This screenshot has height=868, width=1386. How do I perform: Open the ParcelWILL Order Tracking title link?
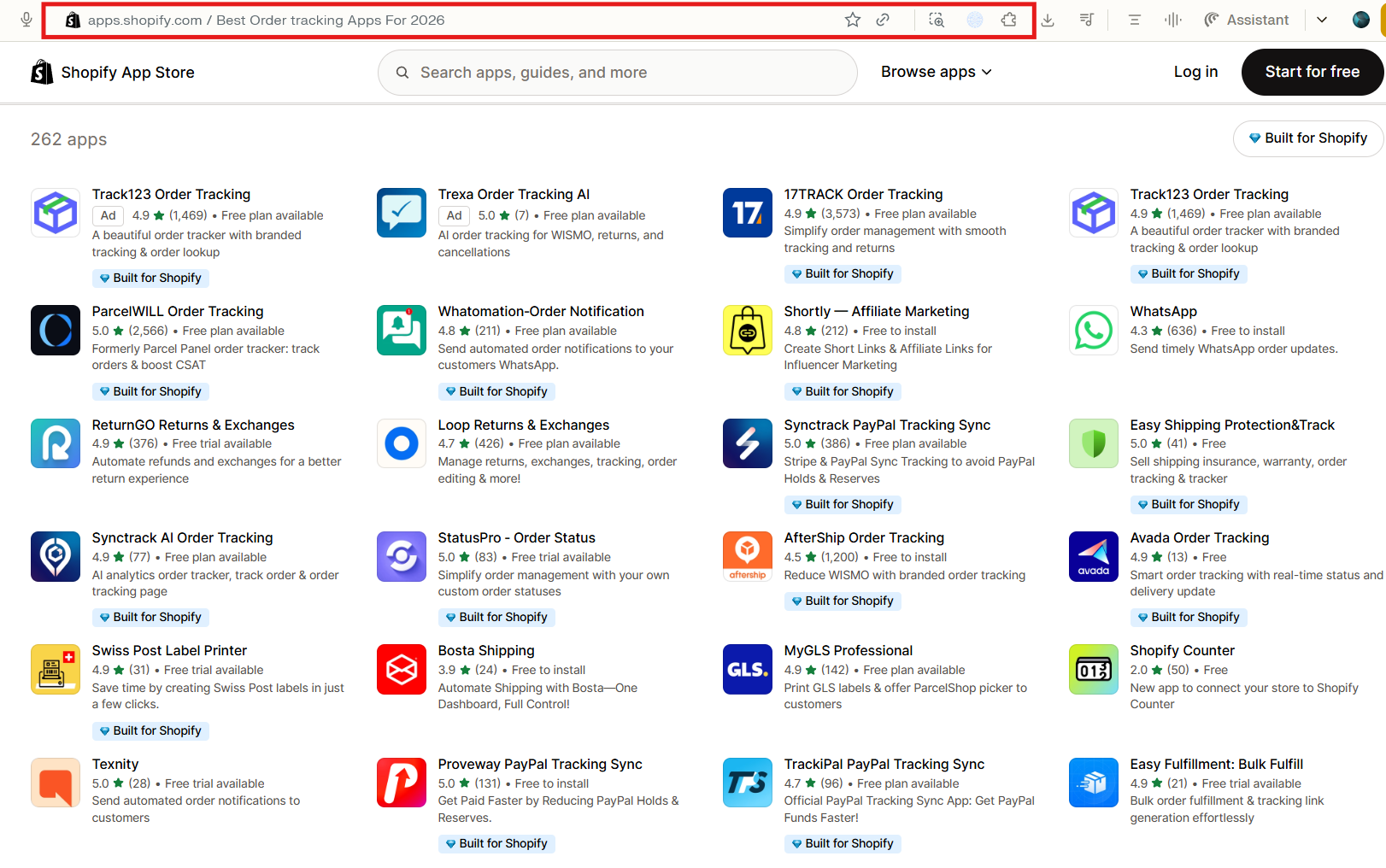178,312
